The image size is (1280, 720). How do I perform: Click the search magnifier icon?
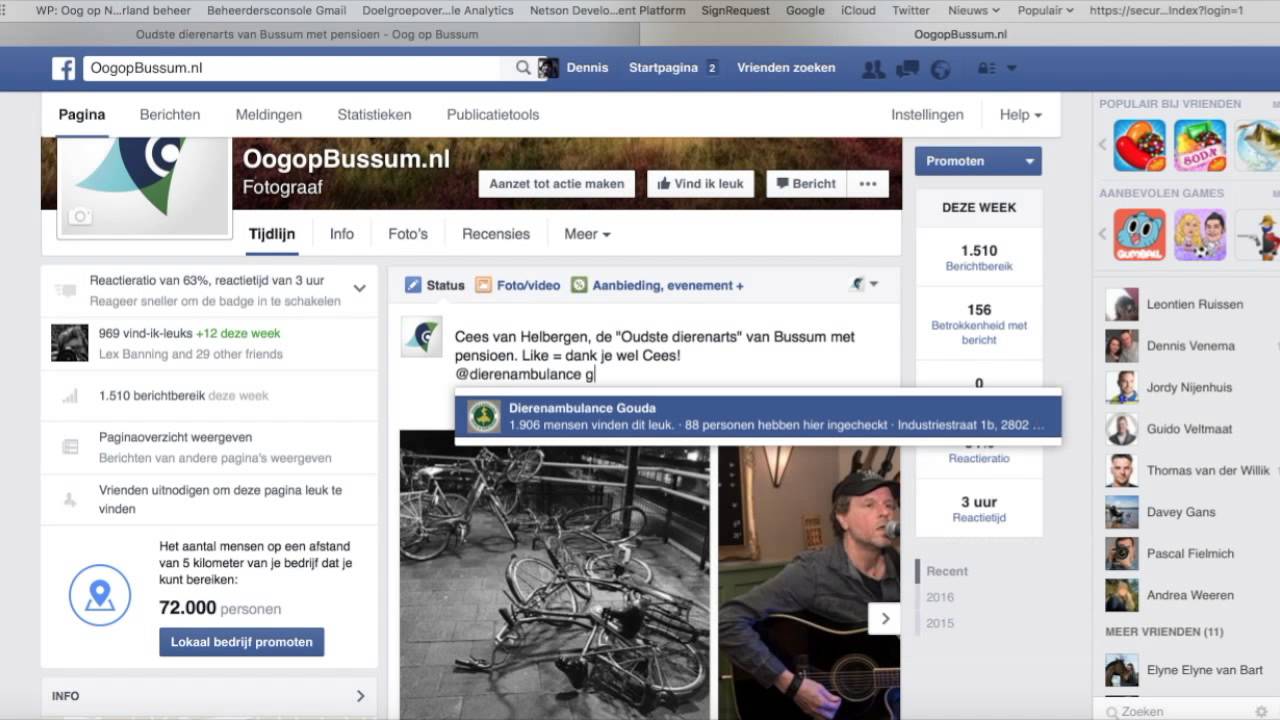523,68
